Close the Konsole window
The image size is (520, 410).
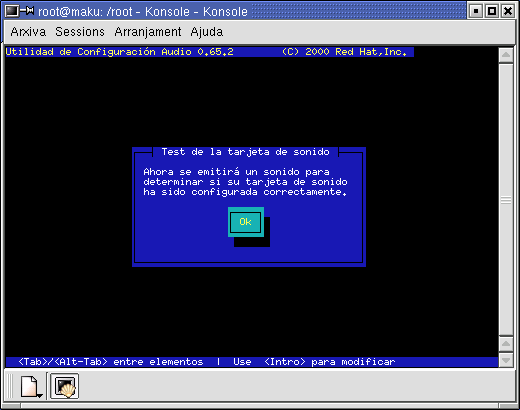[508, 11]
